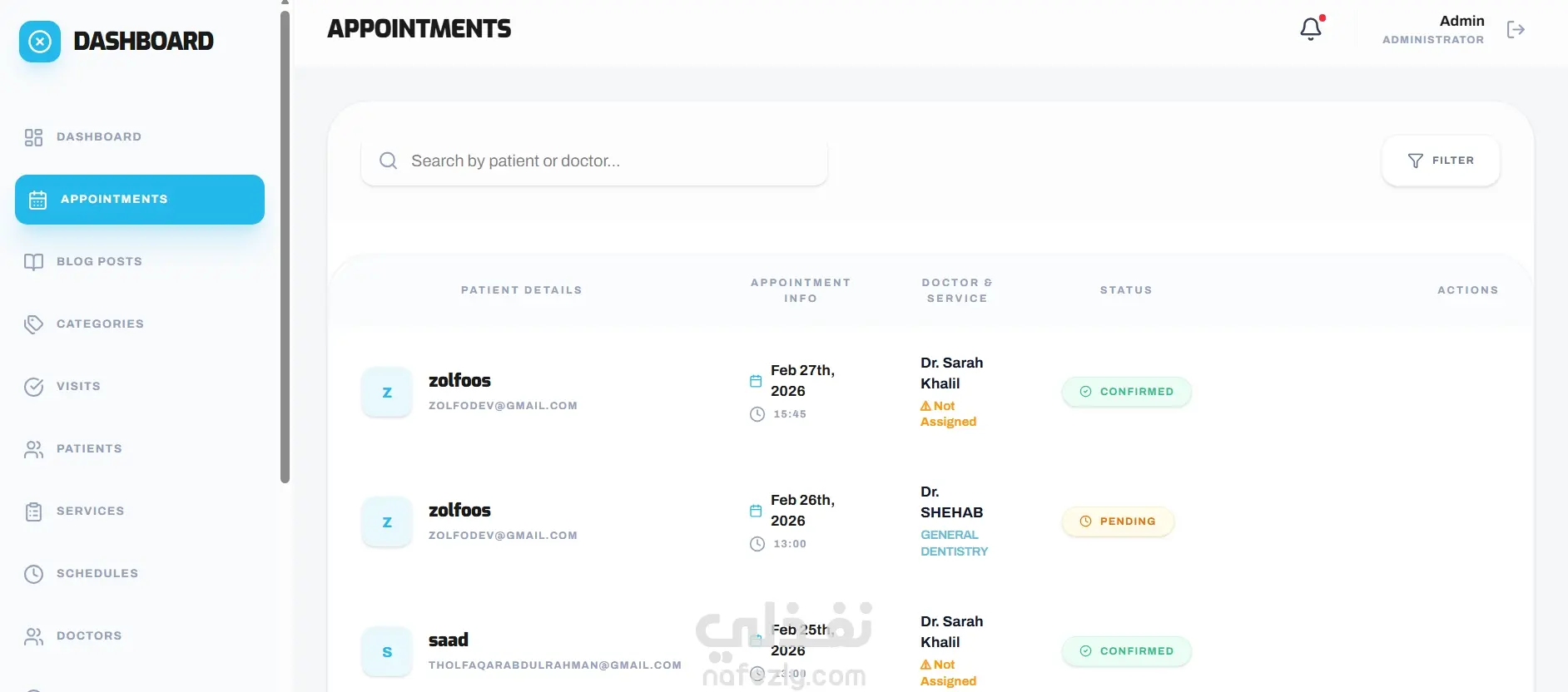This screenshot has width=1568, height=692.
Task: Click Dr. SHEHAB doctor name
Action: click(952, 502)
